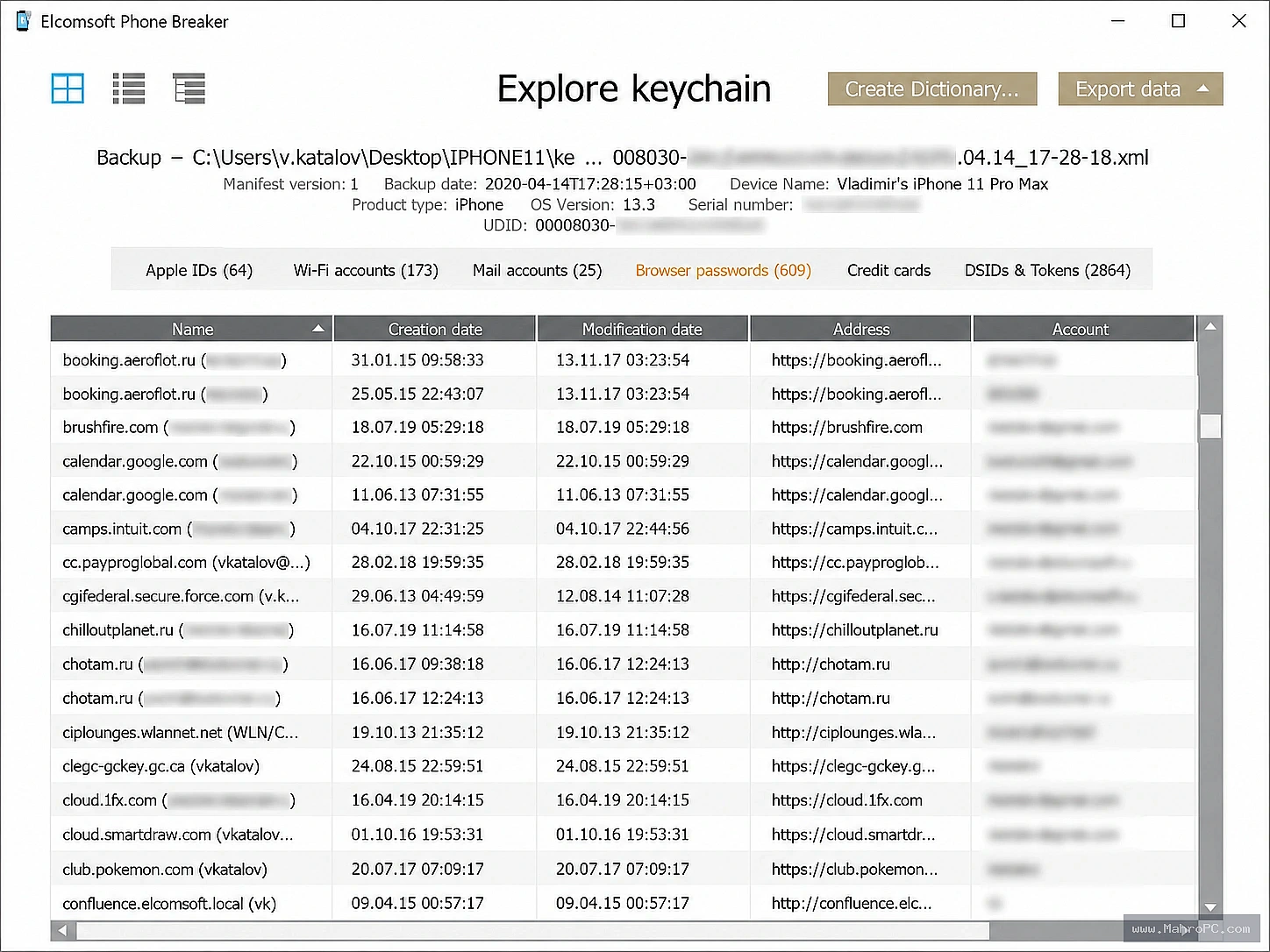Click the vertical scrollbar down arrow
Screen dimensions: 1270x952
(1210, 908)
